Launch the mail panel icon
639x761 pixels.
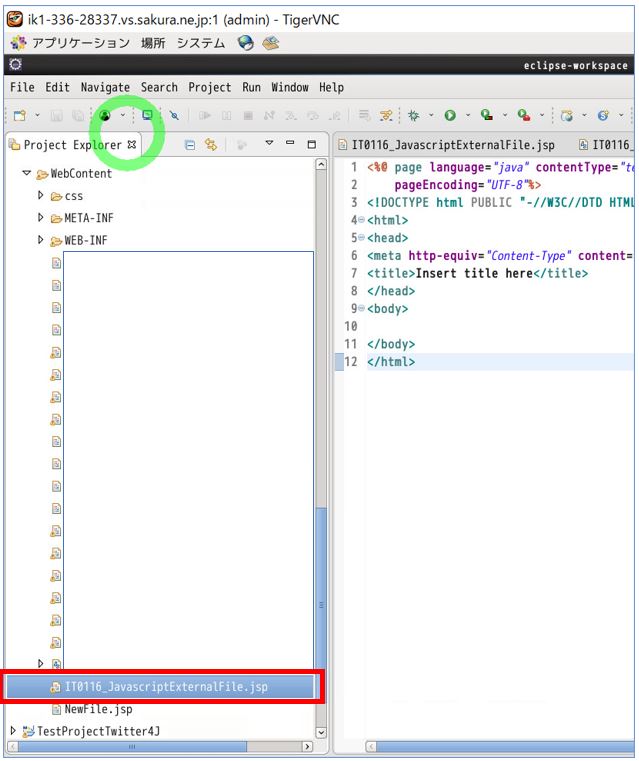tap(271, 43)
